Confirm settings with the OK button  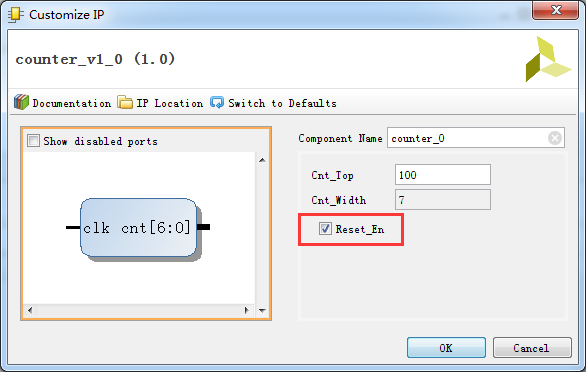coord(446,348)
